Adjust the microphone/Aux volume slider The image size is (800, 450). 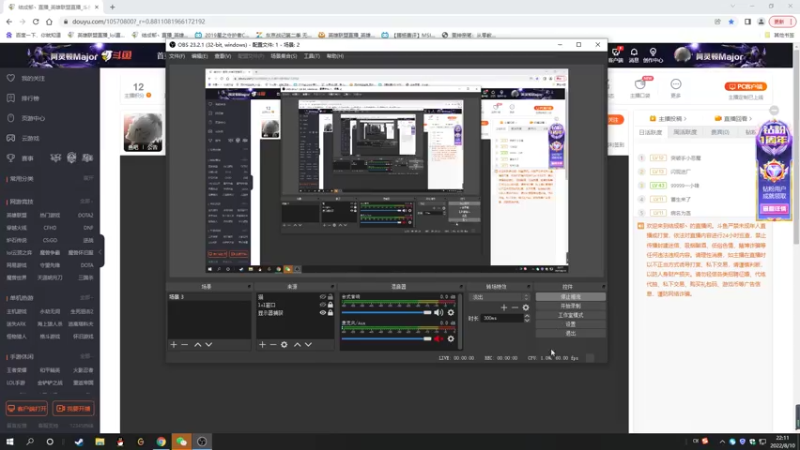[386, 338]
